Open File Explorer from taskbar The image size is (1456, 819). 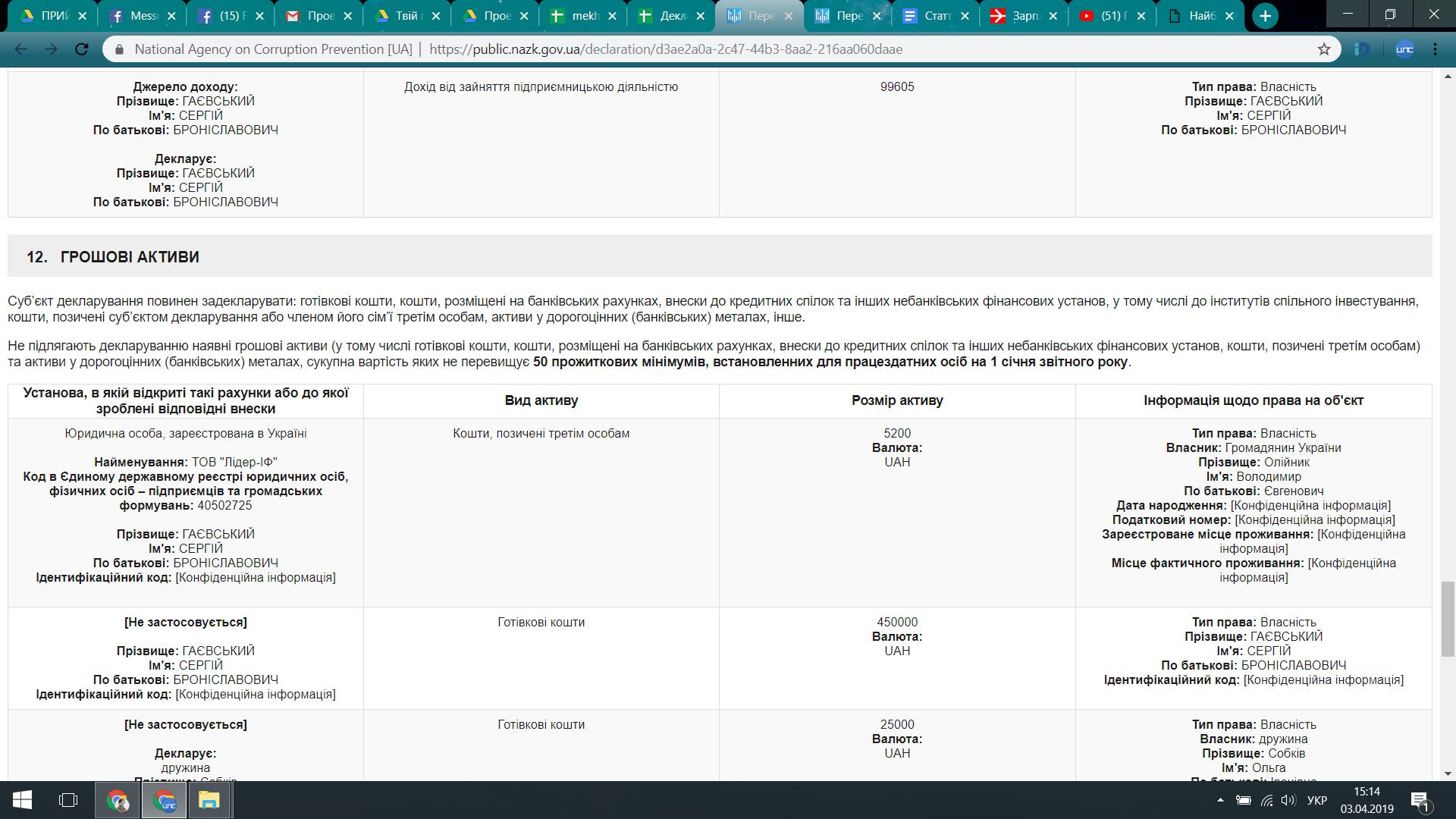pos(209,800)
